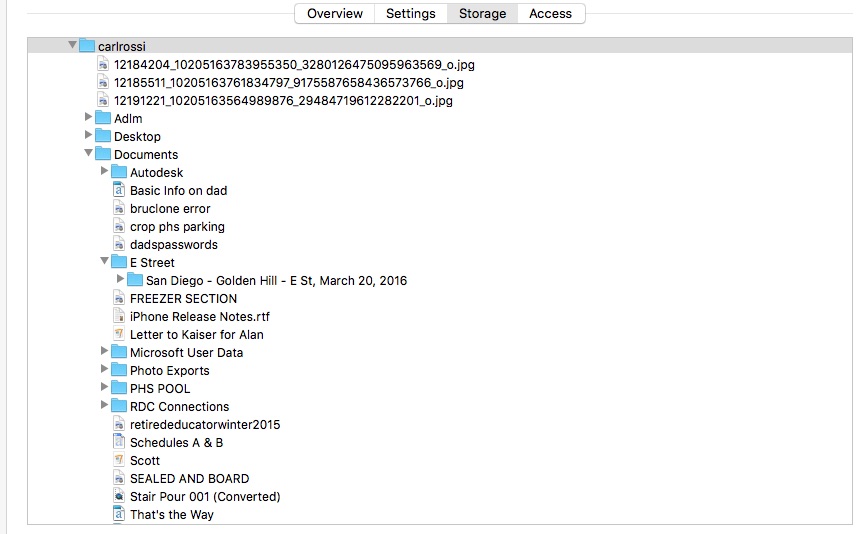Switch to the Access tab

[550, 13]
